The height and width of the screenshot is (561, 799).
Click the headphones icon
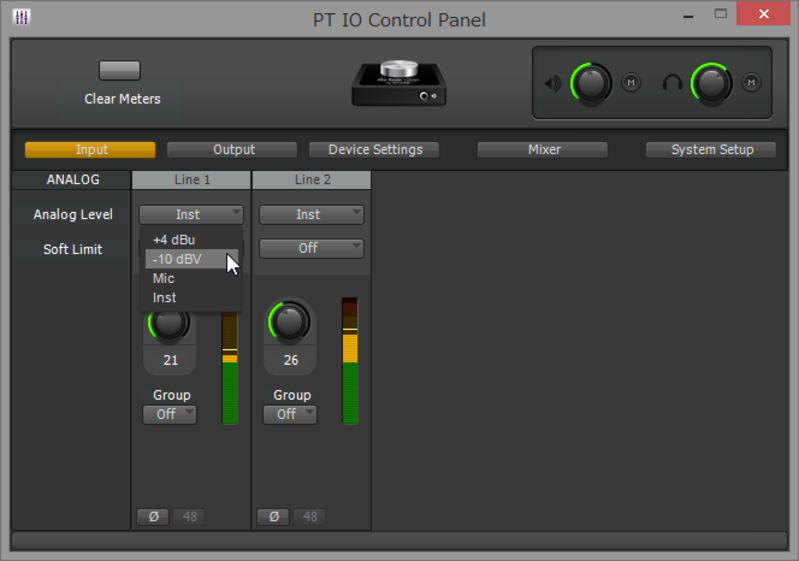click(672, 83)
